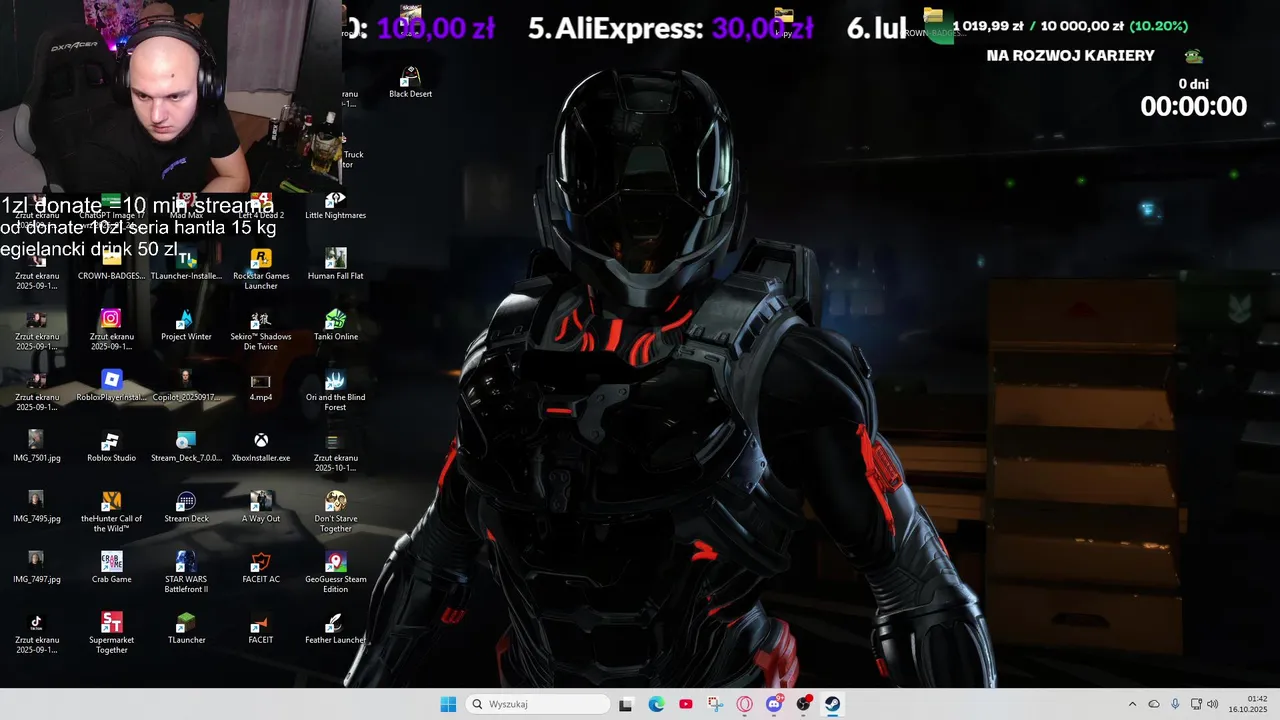
Task: Select the IMG_7497.jpg file
Action: [x=37, y=569]
